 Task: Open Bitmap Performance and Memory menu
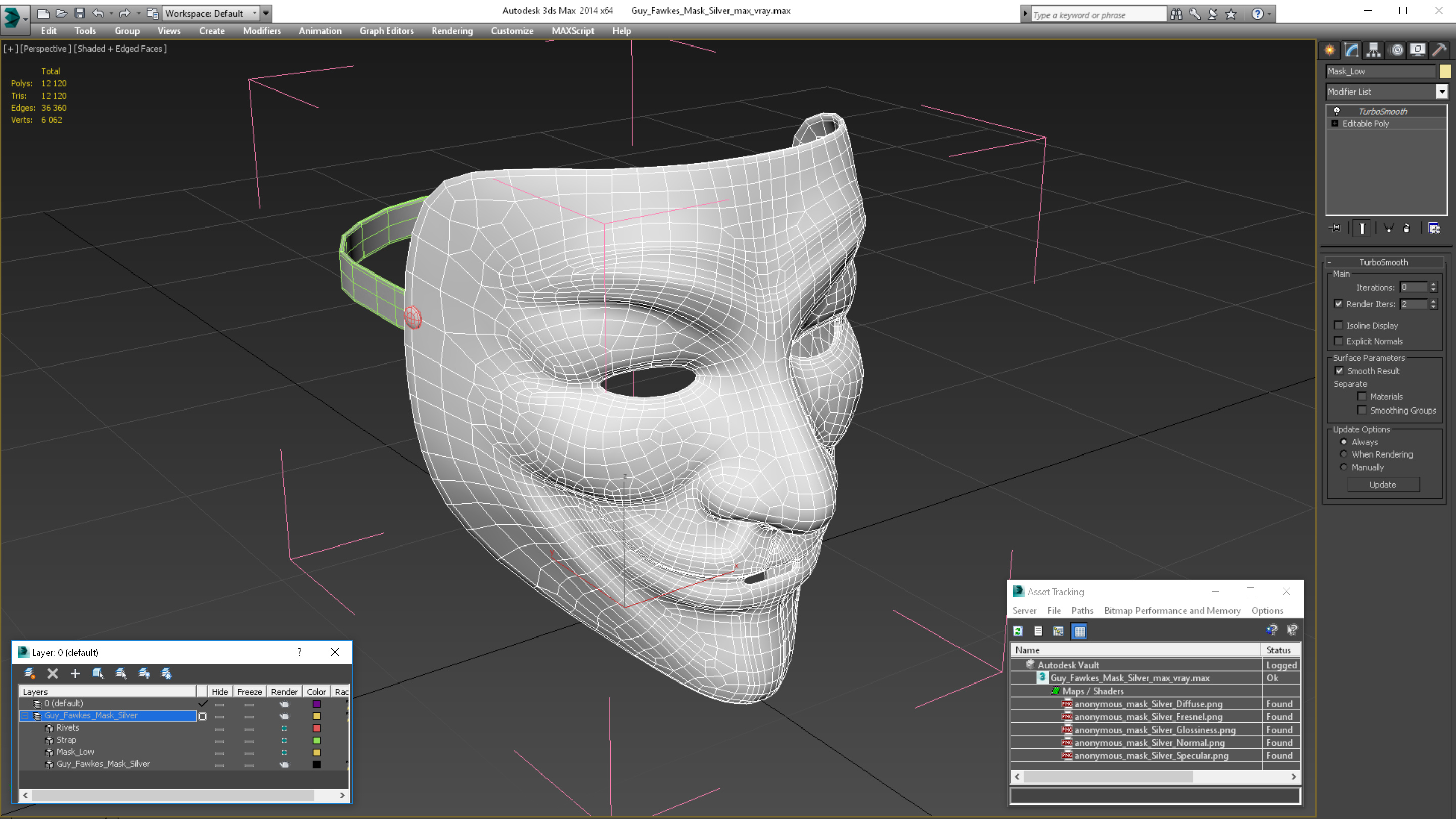(1172, 610)
